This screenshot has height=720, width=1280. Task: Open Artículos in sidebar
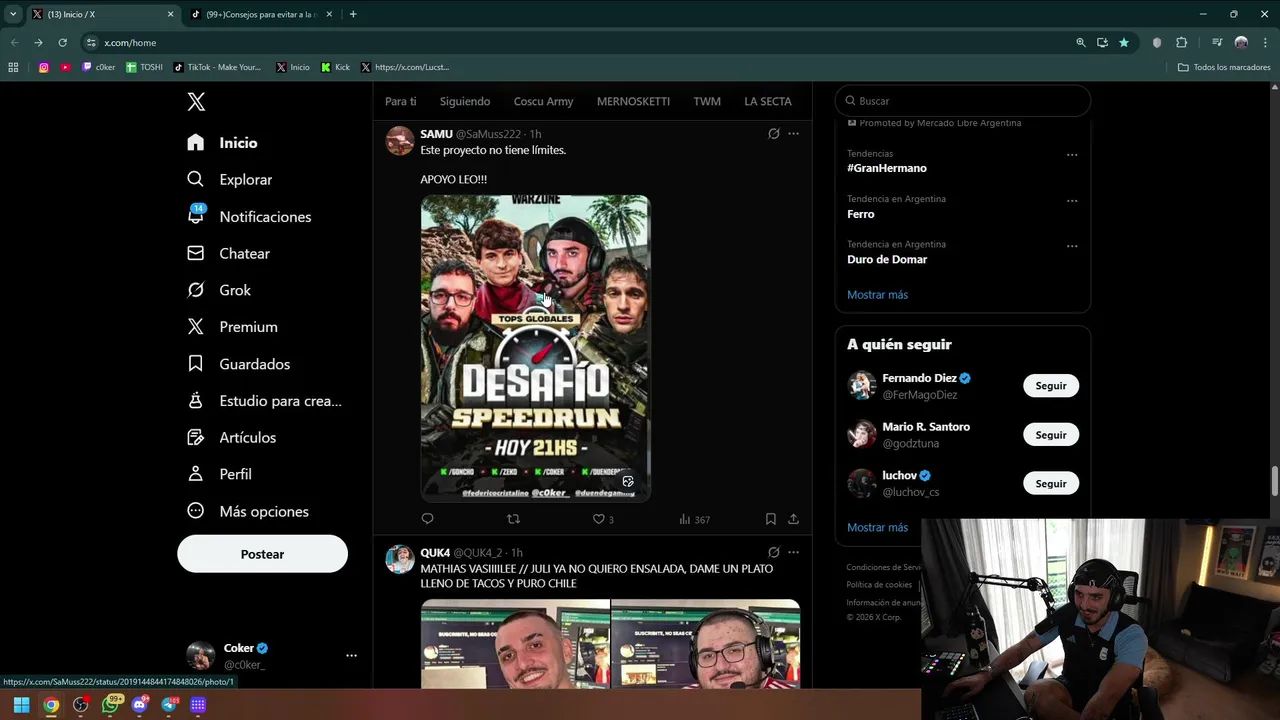point(231,438)
